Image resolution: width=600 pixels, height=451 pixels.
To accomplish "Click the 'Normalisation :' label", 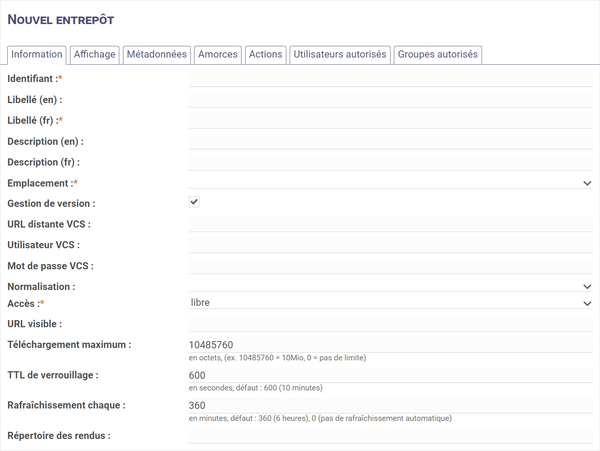I will pos(41,287).
